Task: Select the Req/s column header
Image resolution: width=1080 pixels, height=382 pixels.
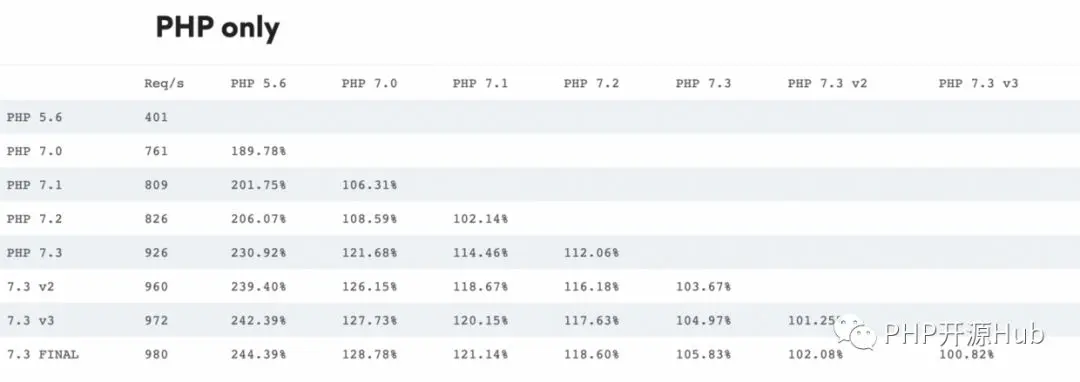Action: 164,83
